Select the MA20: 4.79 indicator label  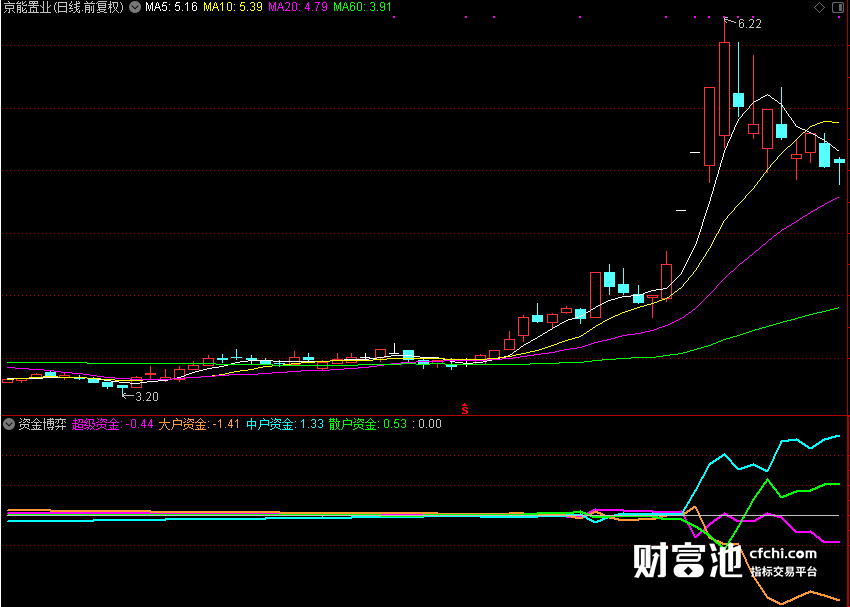[x=298, y=8]
